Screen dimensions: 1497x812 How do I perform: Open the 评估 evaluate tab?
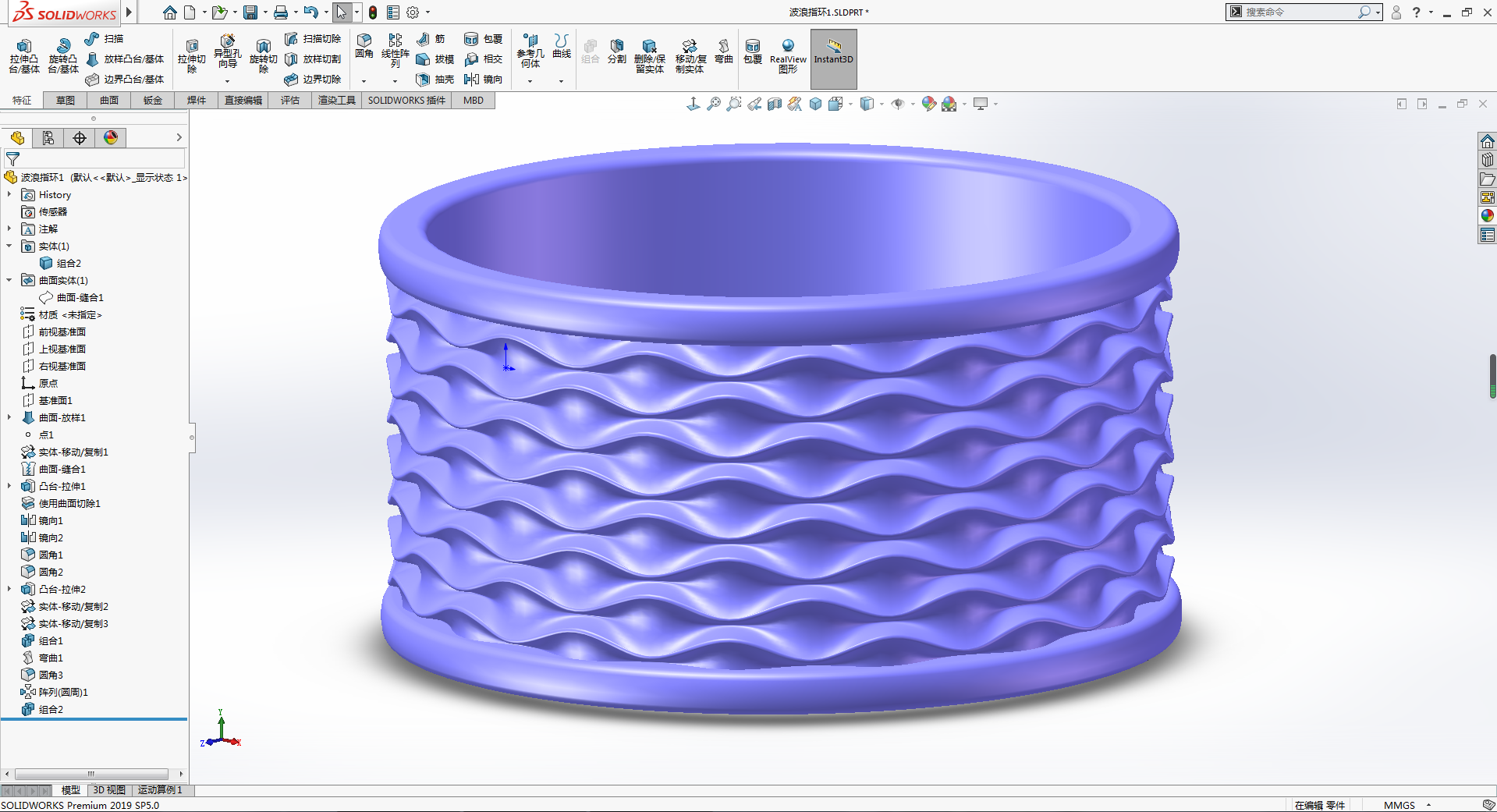click(x=290, y=100)
